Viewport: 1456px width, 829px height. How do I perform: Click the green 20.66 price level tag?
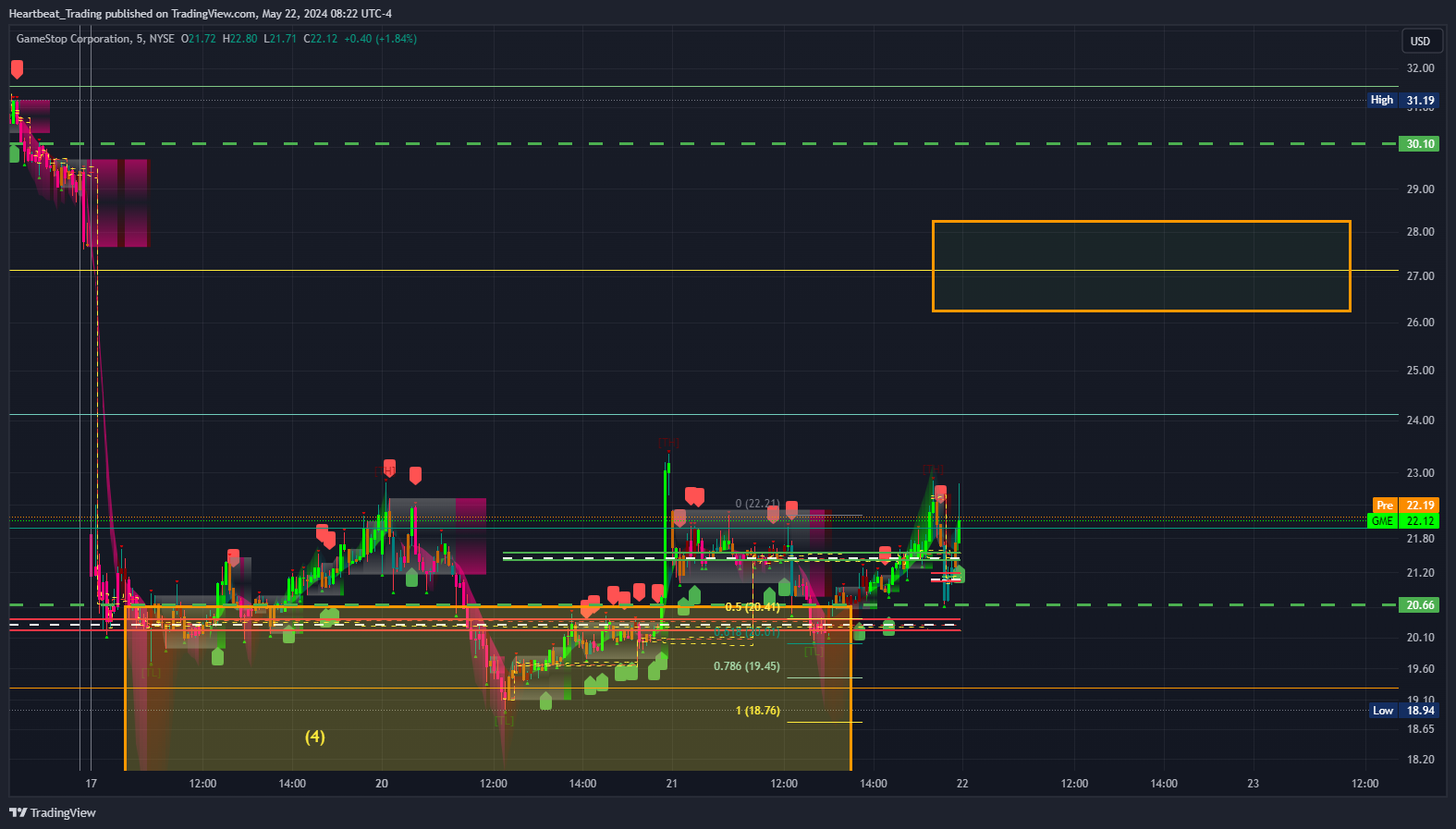tap(1420, 605)
